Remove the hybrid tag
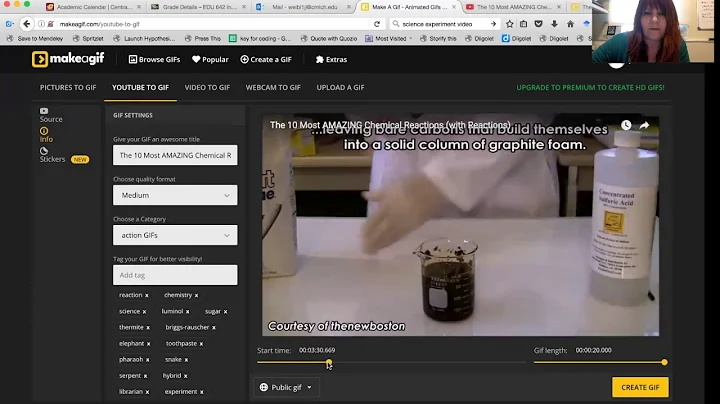Screen dimensions: 720x404 coord(186,376)
